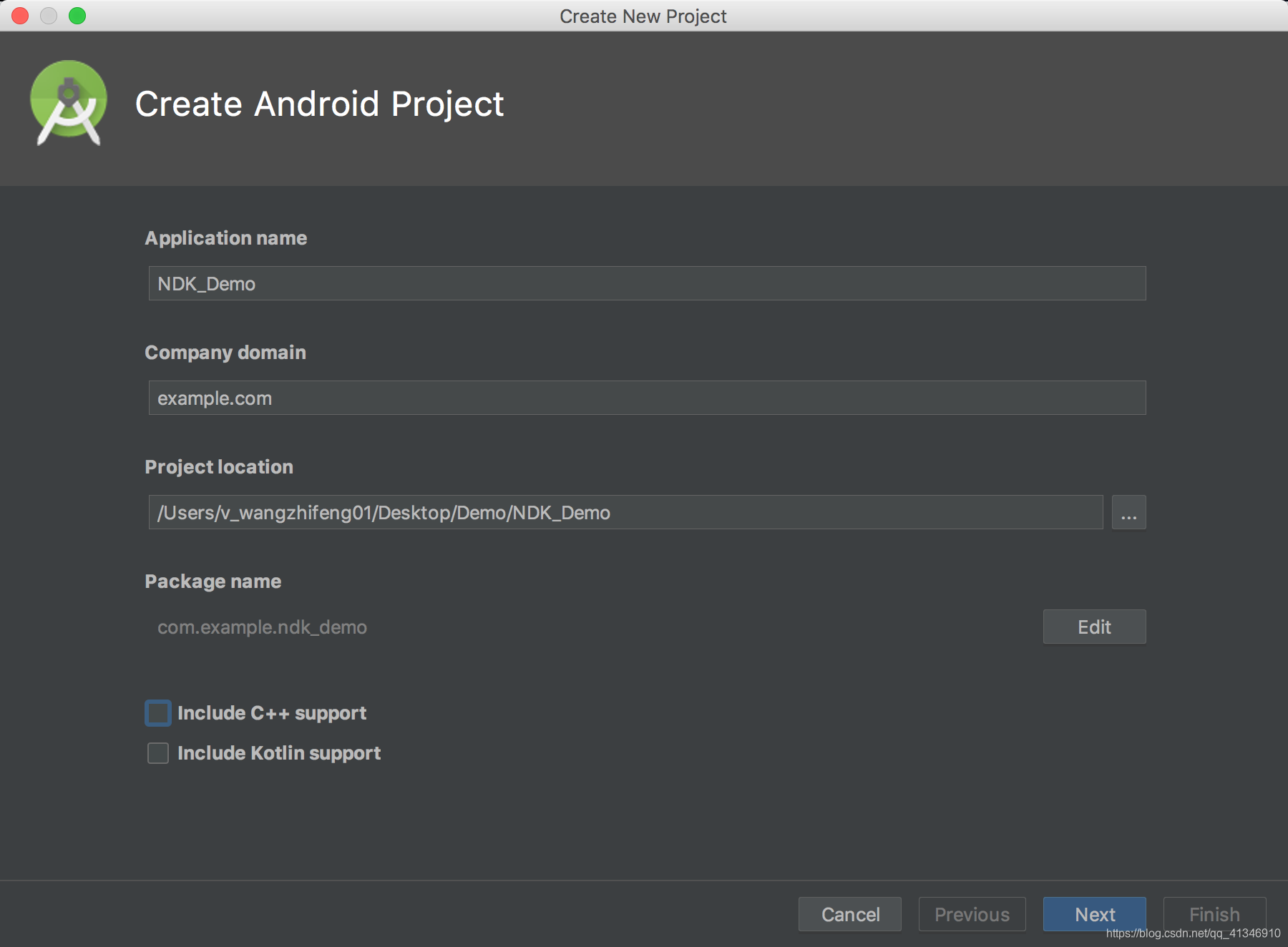
Task: Select the NDK_Demo application name field
Action: 644,283
